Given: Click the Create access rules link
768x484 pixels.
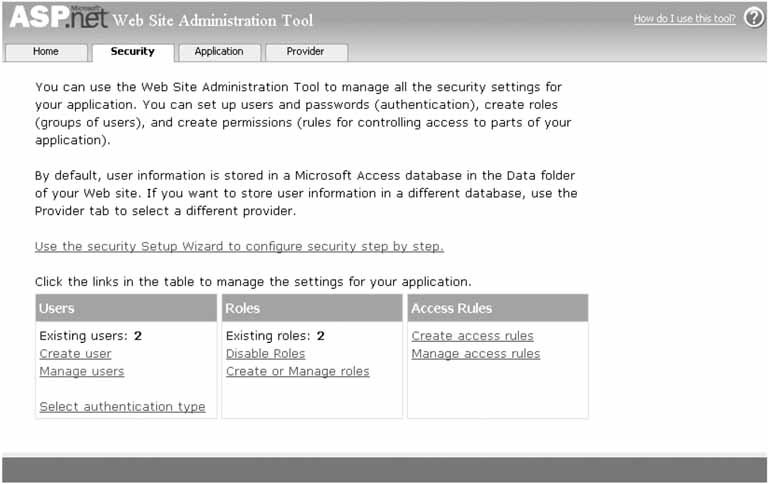Looking at the screenshot, I should (x=472, y=336).
